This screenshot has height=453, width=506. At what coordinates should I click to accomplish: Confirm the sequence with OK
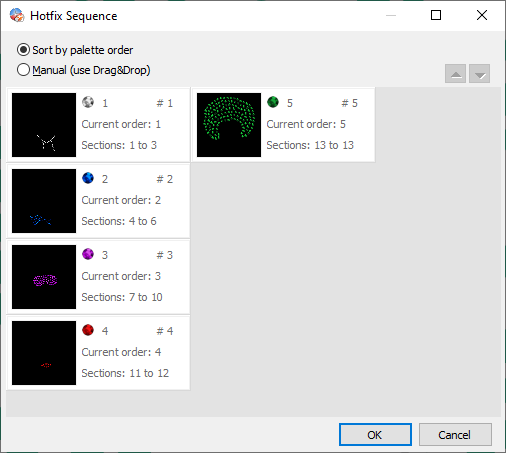tap(375, 435)
